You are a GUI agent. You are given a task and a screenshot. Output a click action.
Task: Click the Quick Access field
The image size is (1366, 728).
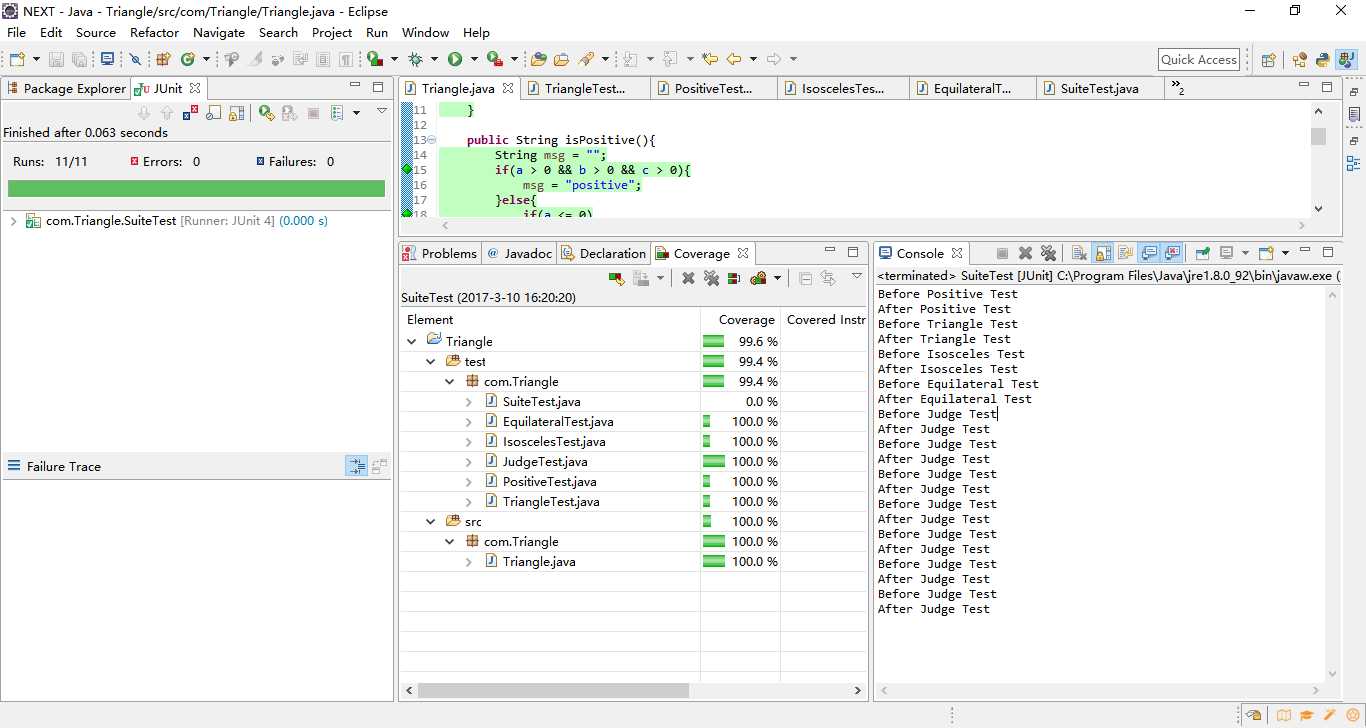1199,60
